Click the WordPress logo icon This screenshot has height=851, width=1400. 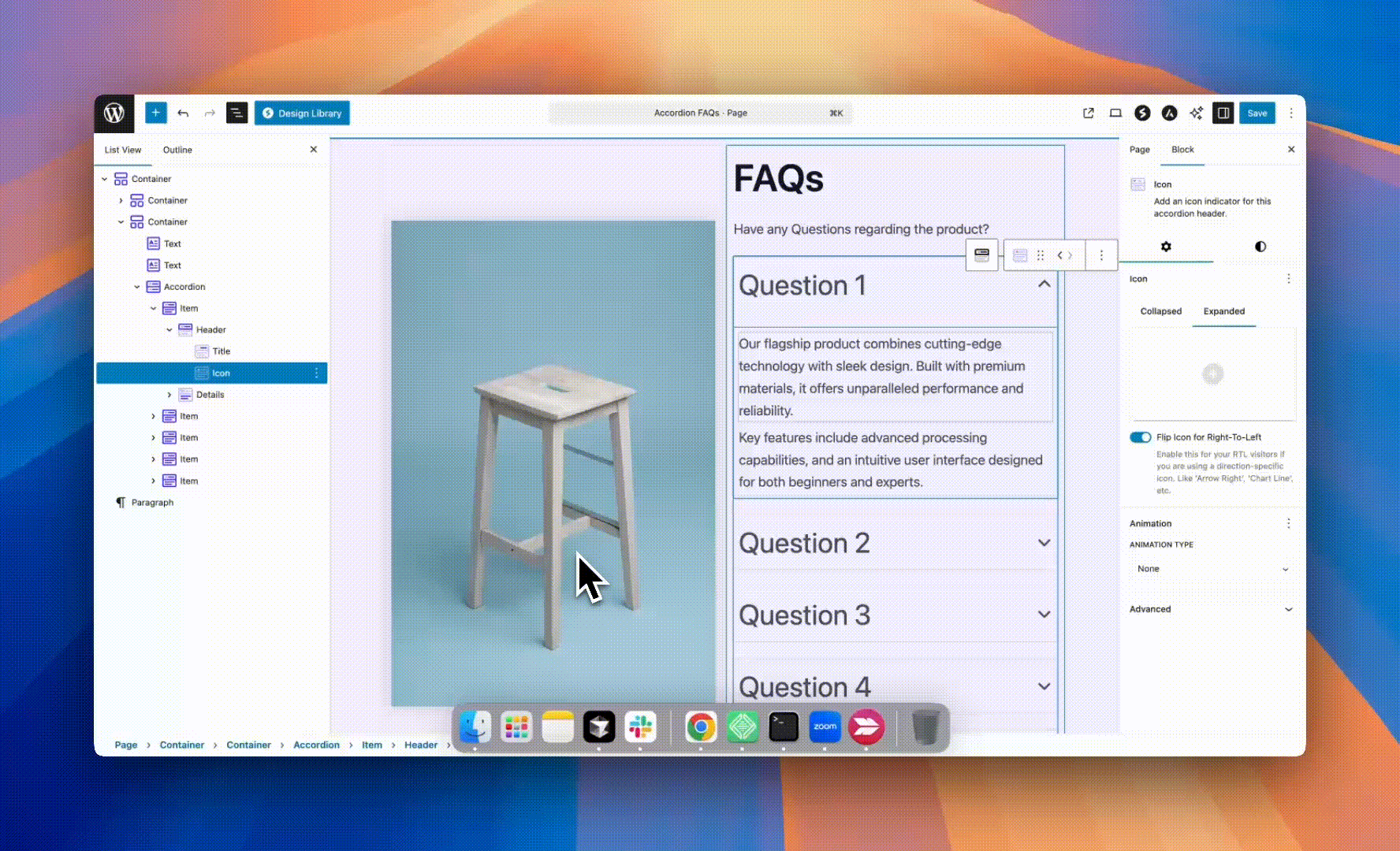[x=114, y=113]
